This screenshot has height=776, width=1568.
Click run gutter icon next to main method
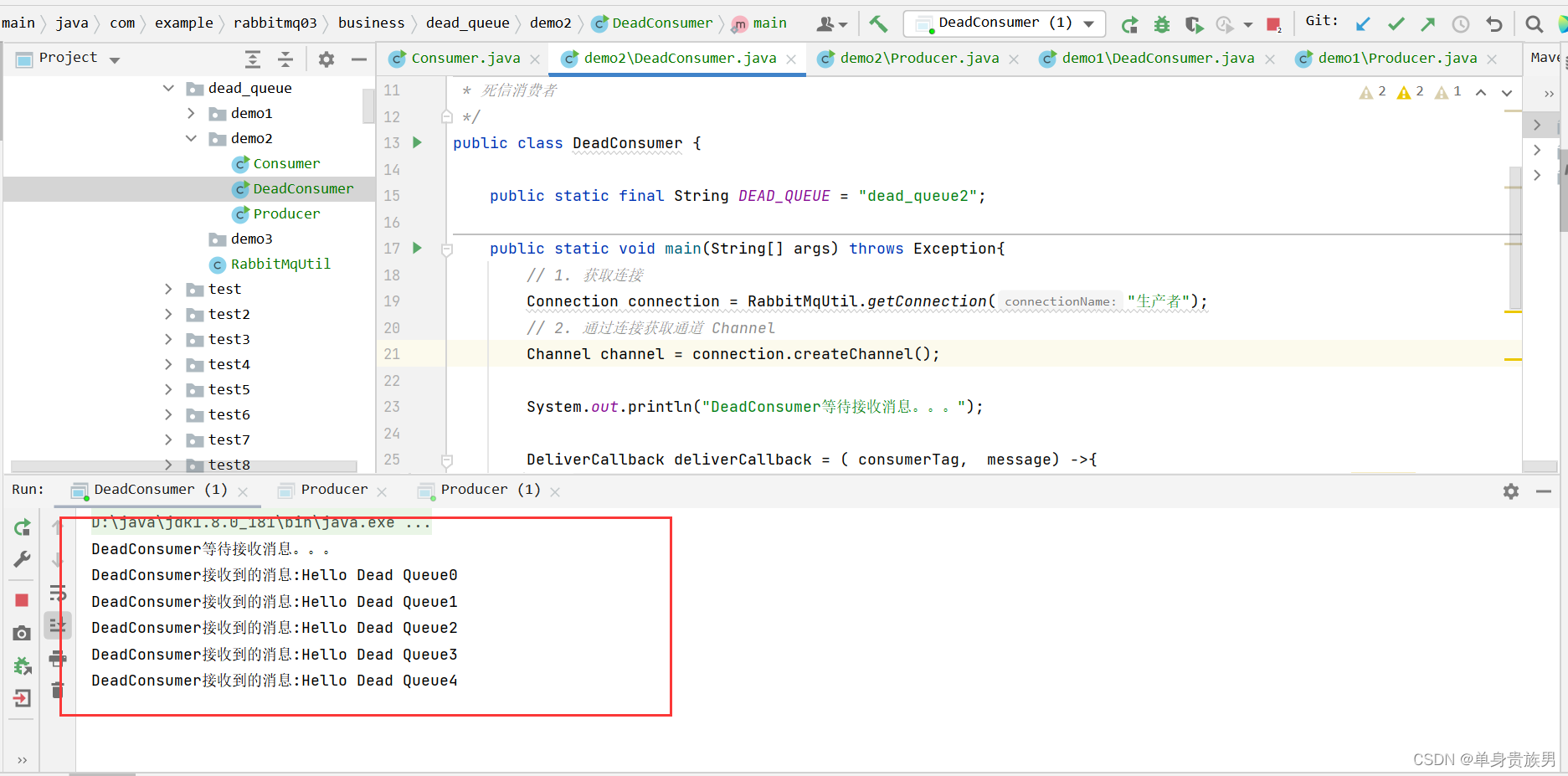coord(417,248)
